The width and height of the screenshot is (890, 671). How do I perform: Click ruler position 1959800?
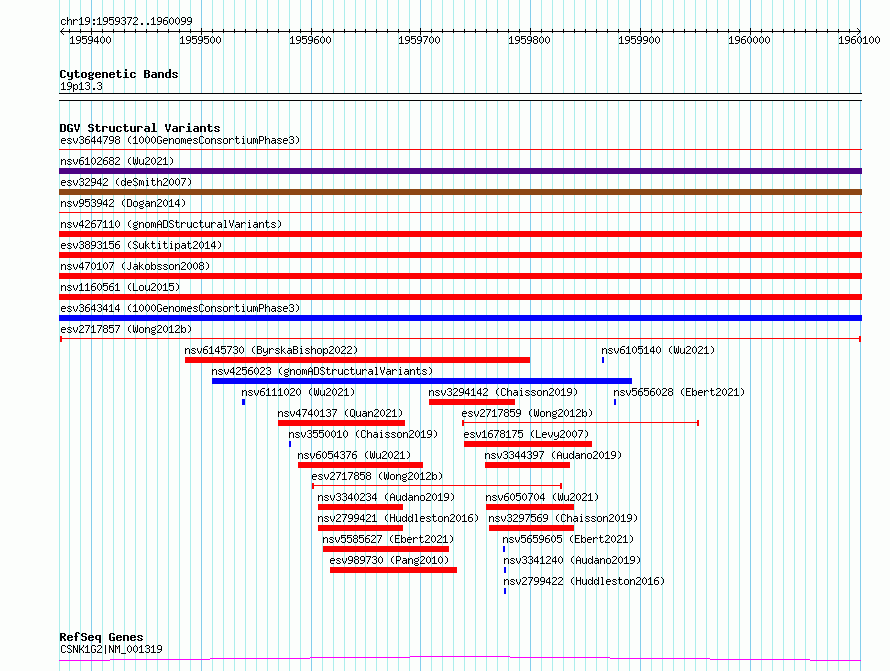529,40
